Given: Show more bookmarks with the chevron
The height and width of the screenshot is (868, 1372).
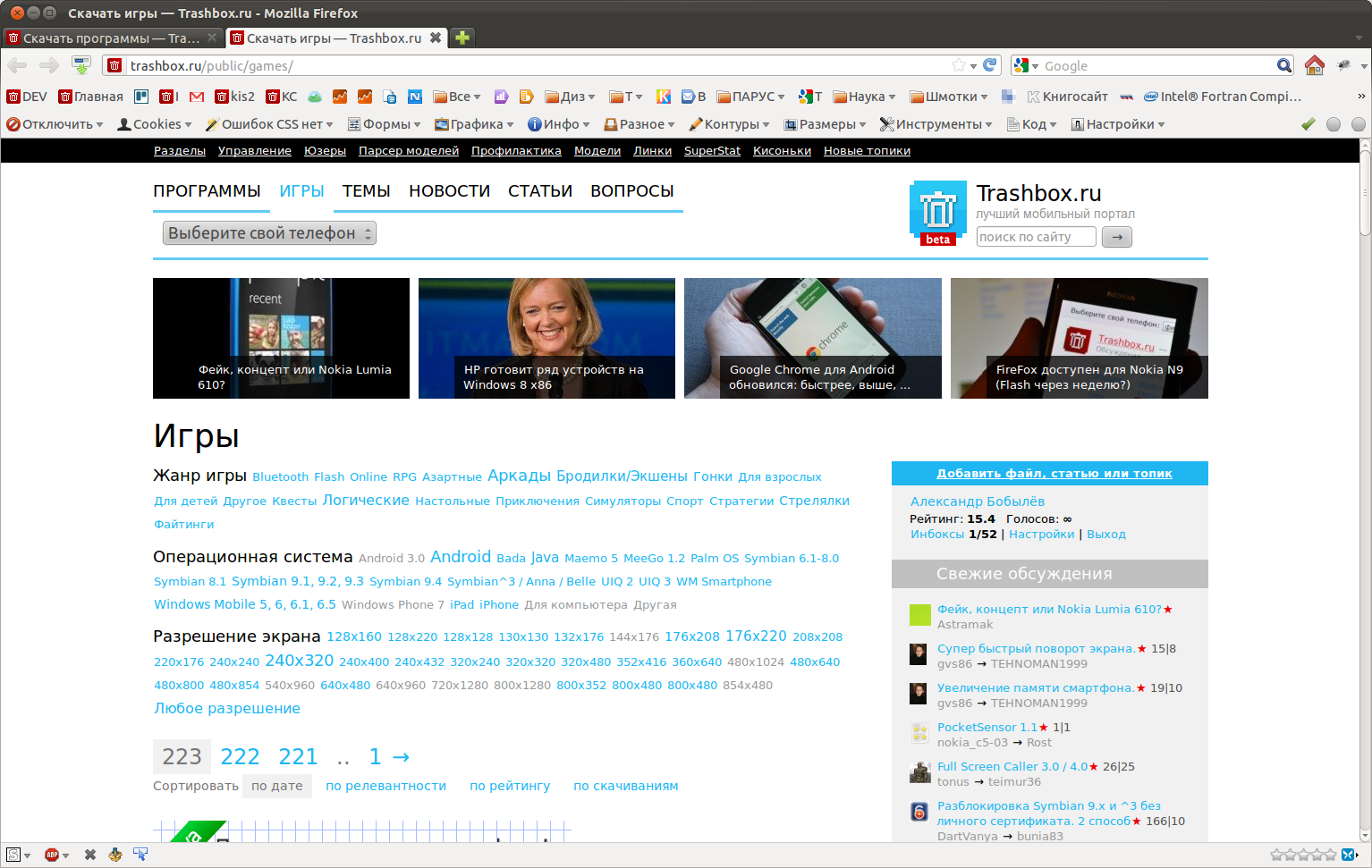Looking at the screenshot, I should [1361, 97].
